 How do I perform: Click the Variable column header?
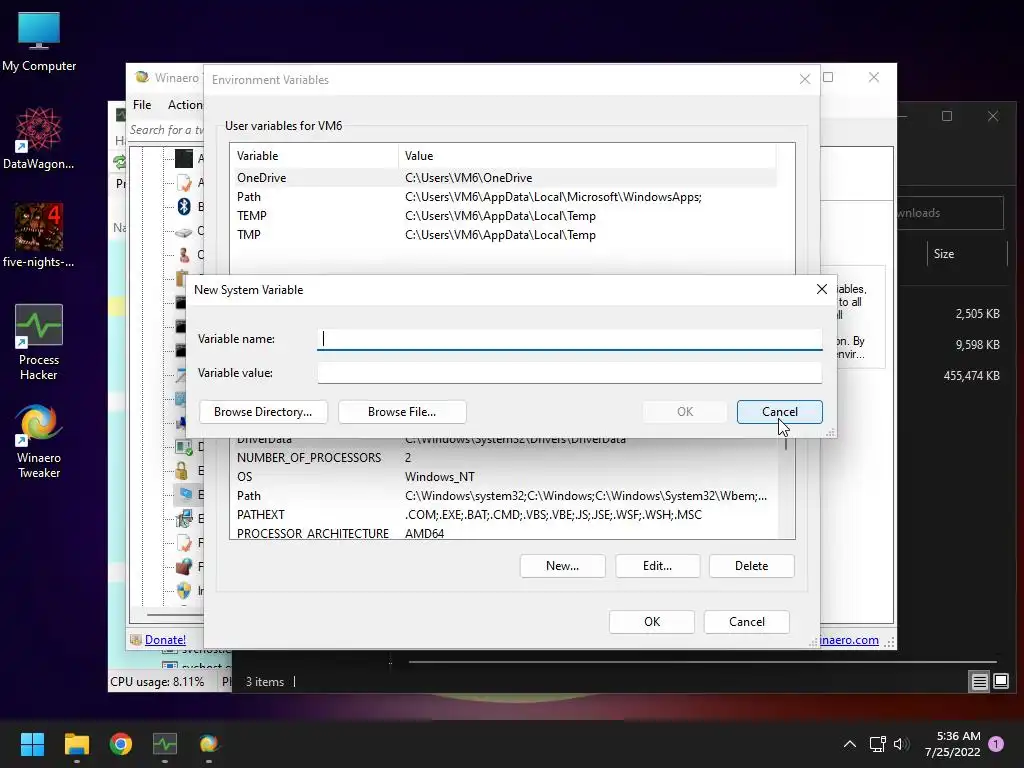pos(314,156)
